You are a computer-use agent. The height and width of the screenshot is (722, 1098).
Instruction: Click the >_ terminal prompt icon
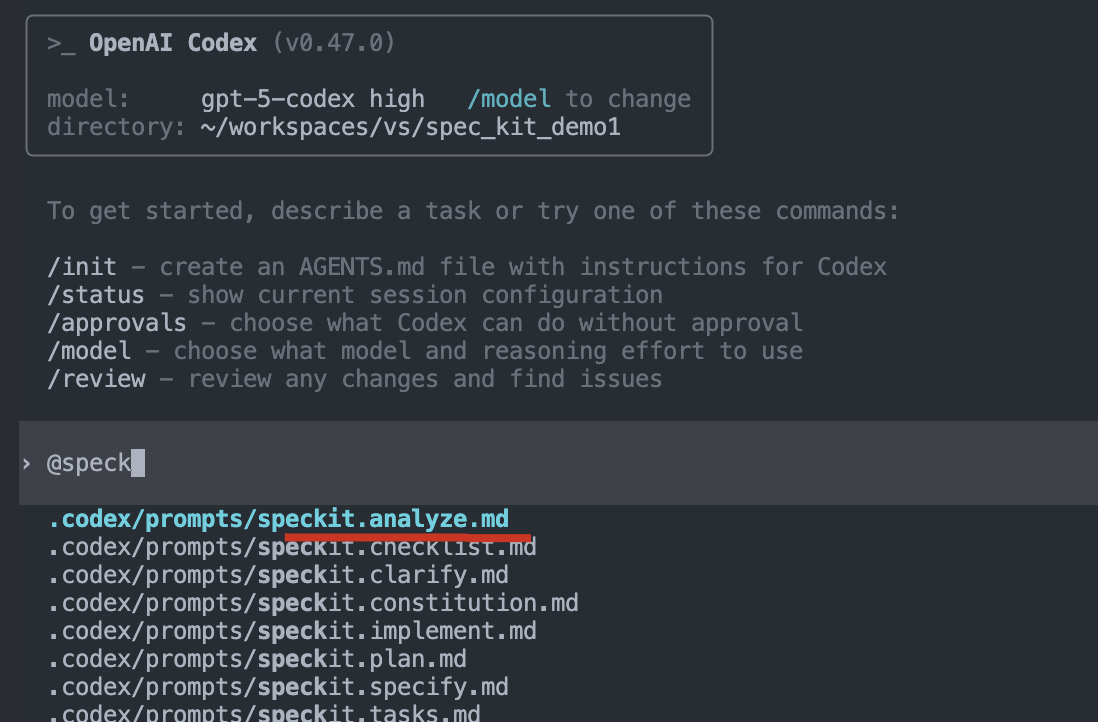tap(61, 44)
